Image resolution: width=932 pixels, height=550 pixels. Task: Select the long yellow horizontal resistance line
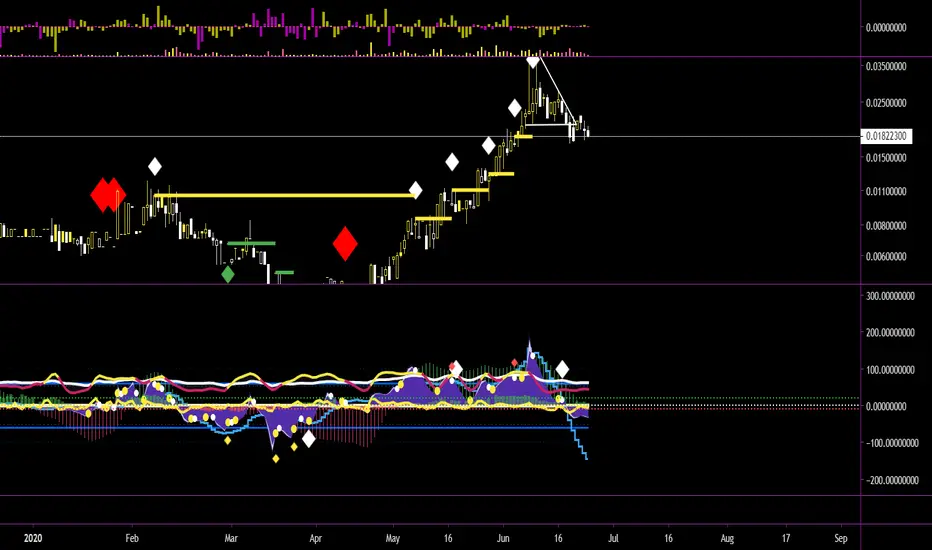point(284,195)
